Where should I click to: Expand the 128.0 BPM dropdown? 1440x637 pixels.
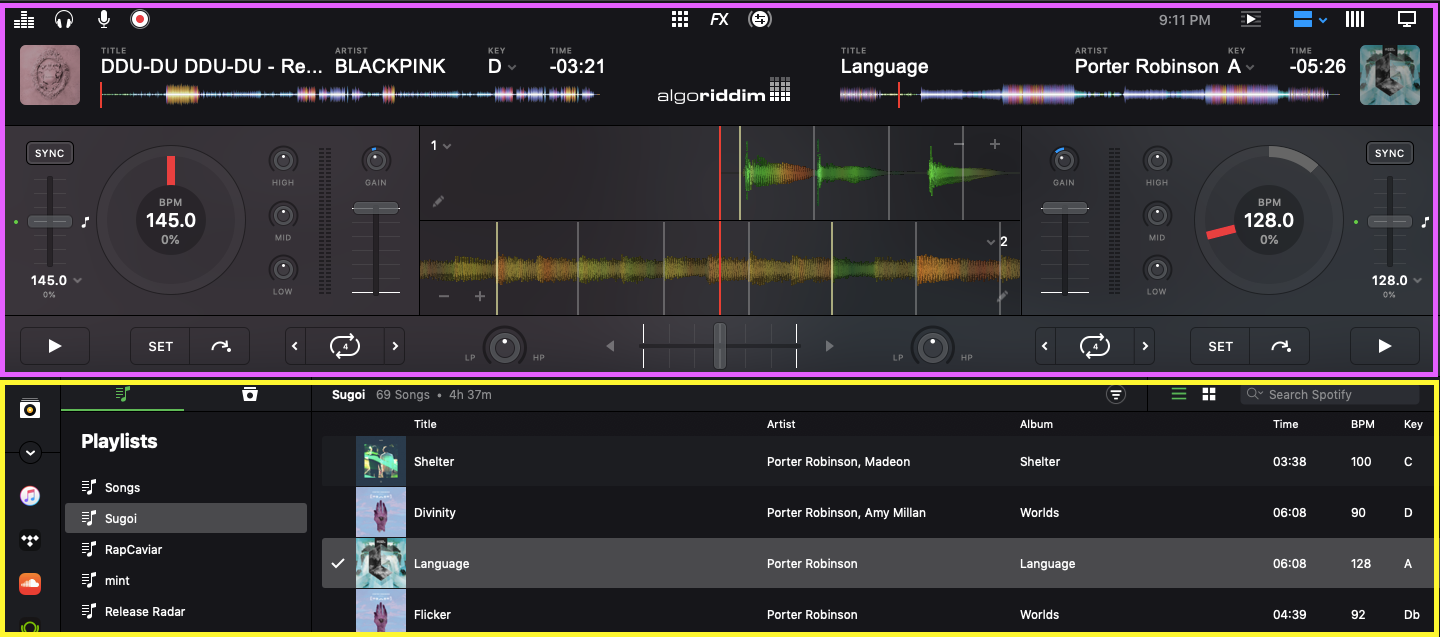[x=1397, y=281]
